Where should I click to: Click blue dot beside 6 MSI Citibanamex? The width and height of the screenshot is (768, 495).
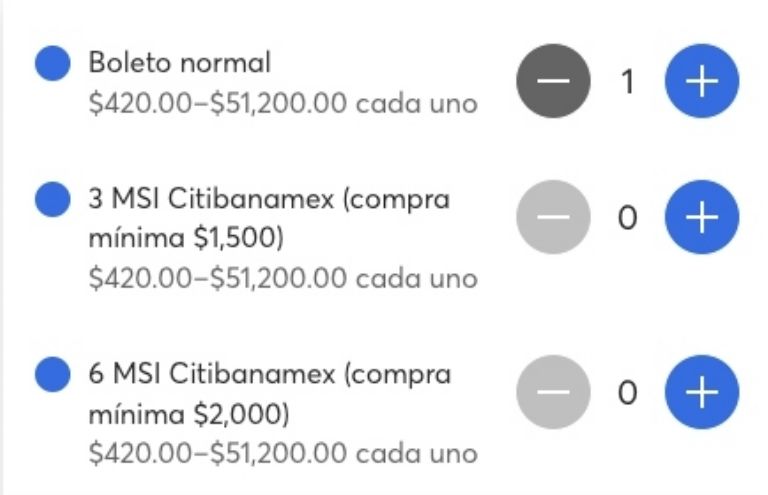point(52,375)
